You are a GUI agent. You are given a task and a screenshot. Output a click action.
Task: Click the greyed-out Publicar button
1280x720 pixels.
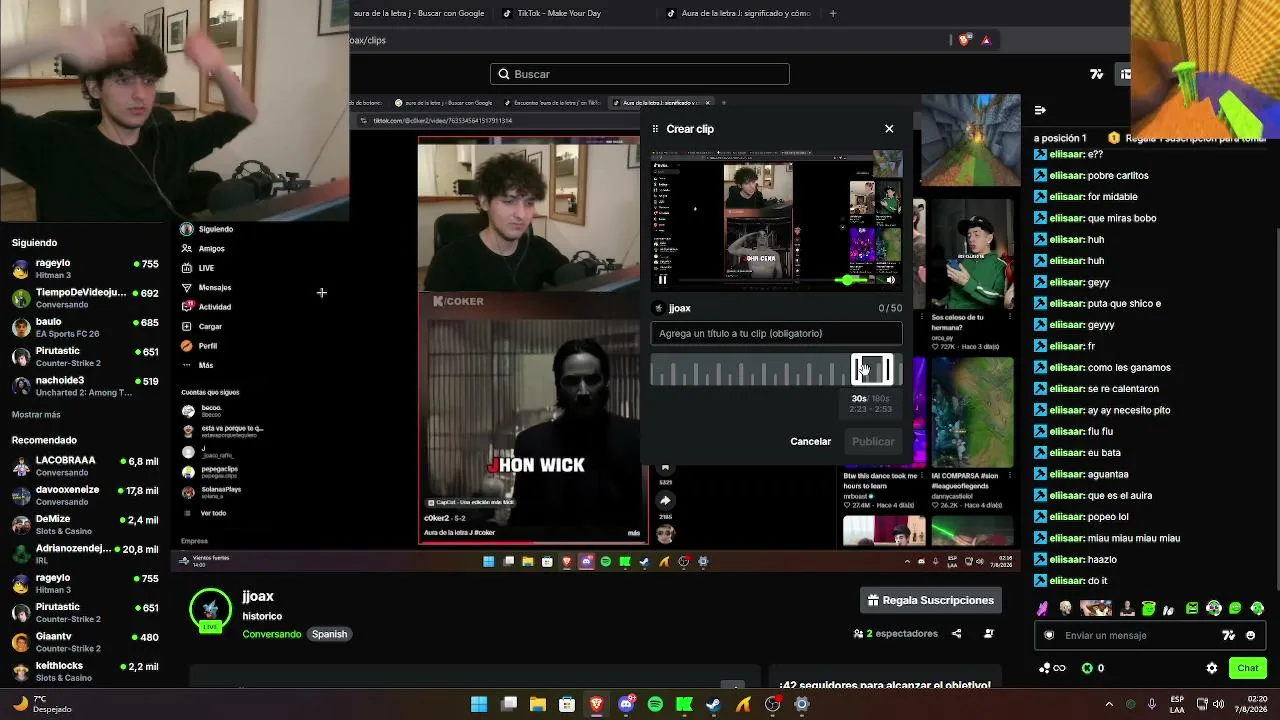(873, 441)
